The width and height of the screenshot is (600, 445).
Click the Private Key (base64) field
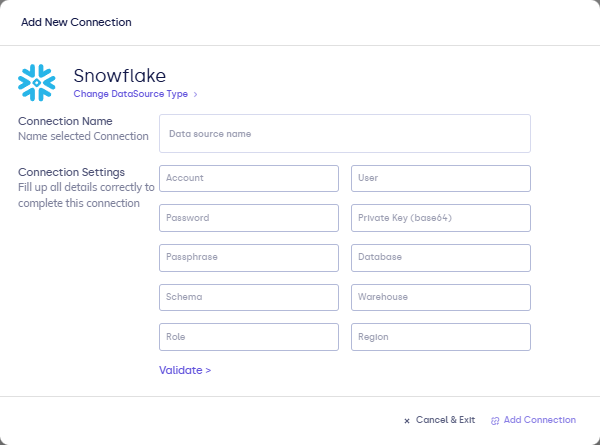click(441, 218)
